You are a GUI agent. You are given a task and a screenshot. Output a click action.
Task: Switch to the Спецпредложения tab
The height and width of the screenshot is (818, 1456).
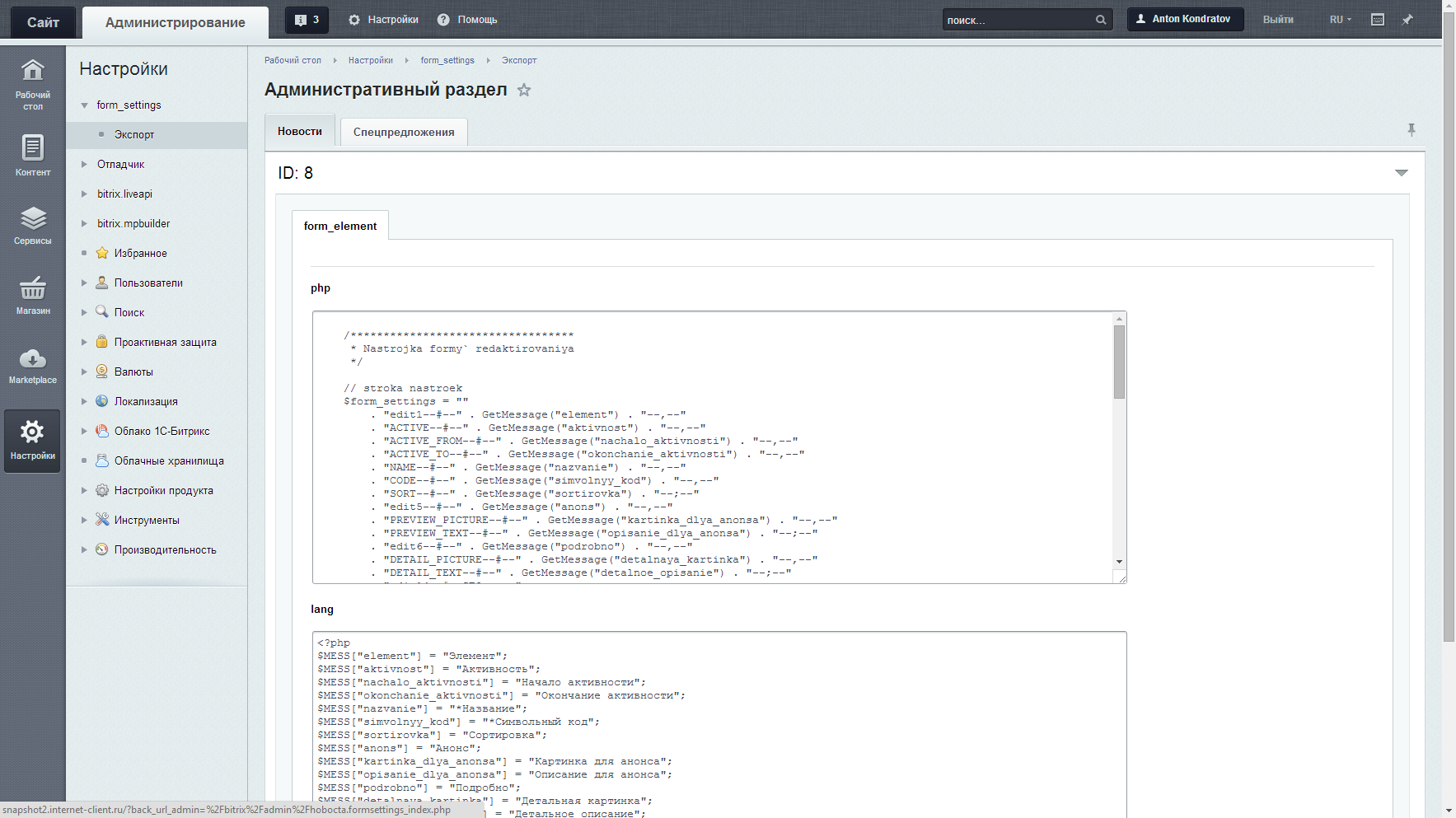pos(404,132)
